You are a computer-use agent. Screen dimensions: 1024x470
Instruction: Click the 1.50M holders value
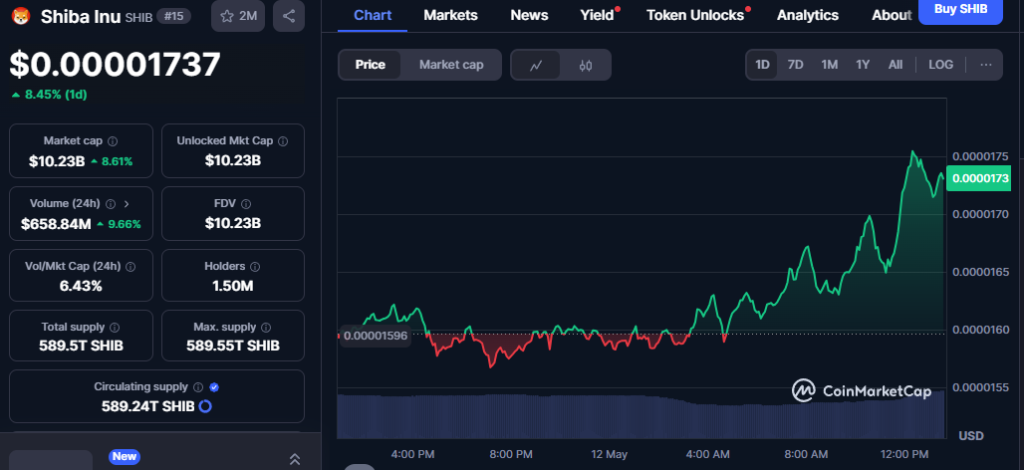[232, 285]
